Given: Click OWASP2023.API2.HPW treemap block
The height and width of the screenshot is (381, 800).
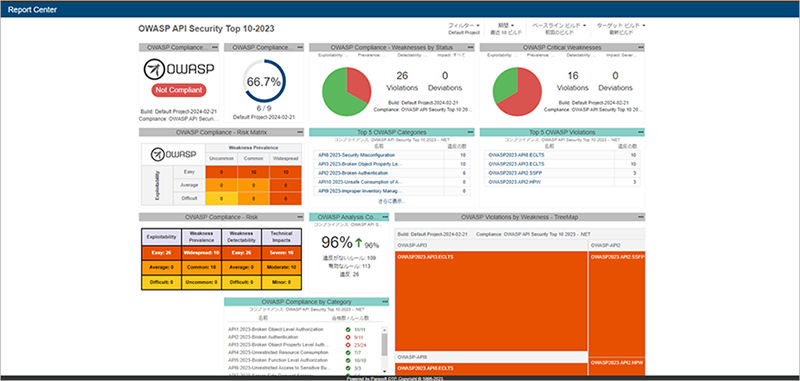Looking at the screenshot, I should [x=616, y=367].
